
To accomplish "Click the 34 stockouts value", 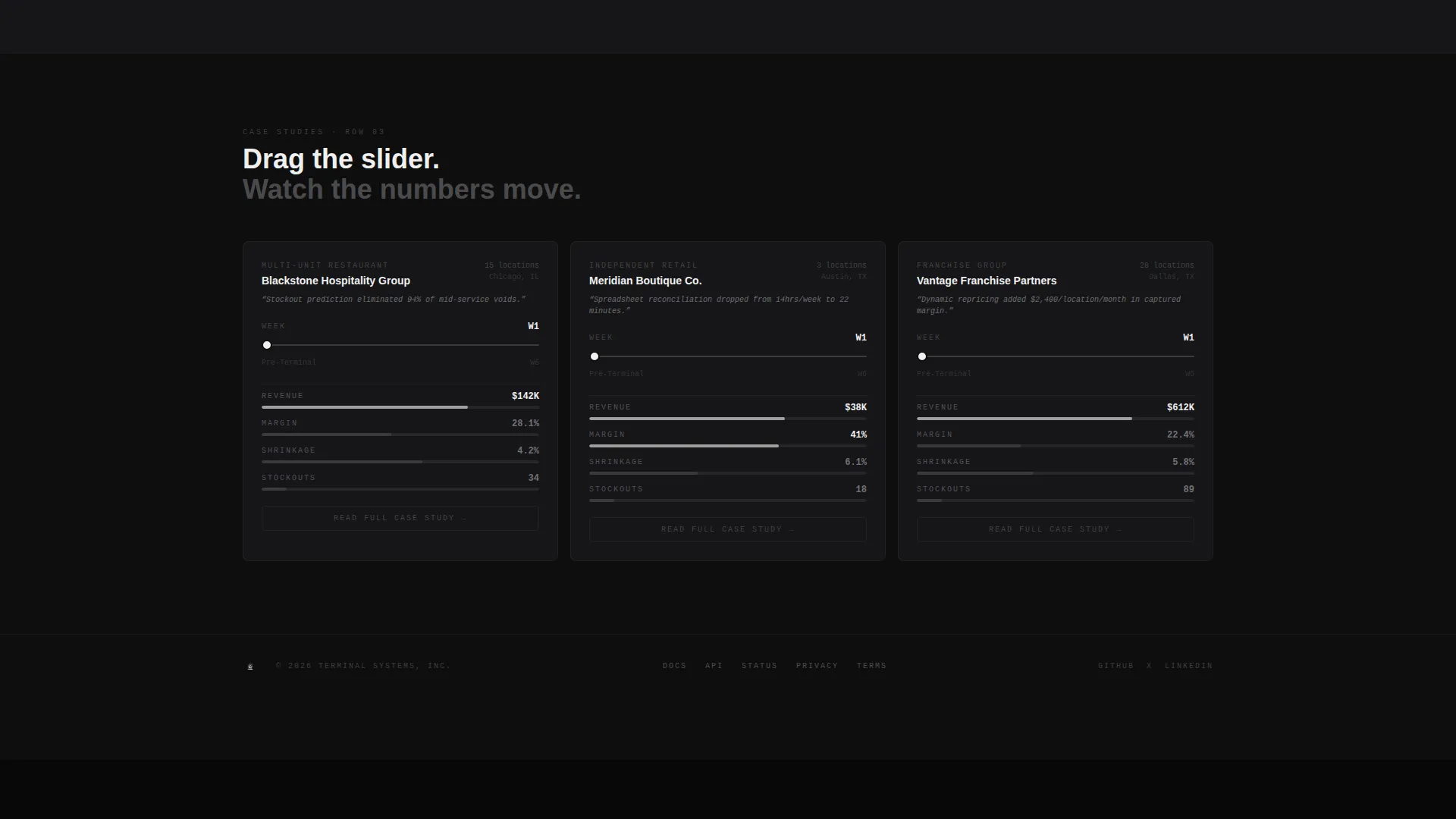I will tap(534, 478).
